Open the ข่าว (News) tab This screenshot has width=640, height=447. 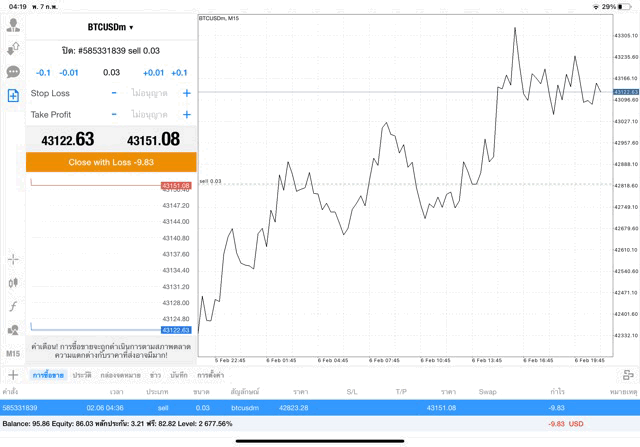pos(155,374)
